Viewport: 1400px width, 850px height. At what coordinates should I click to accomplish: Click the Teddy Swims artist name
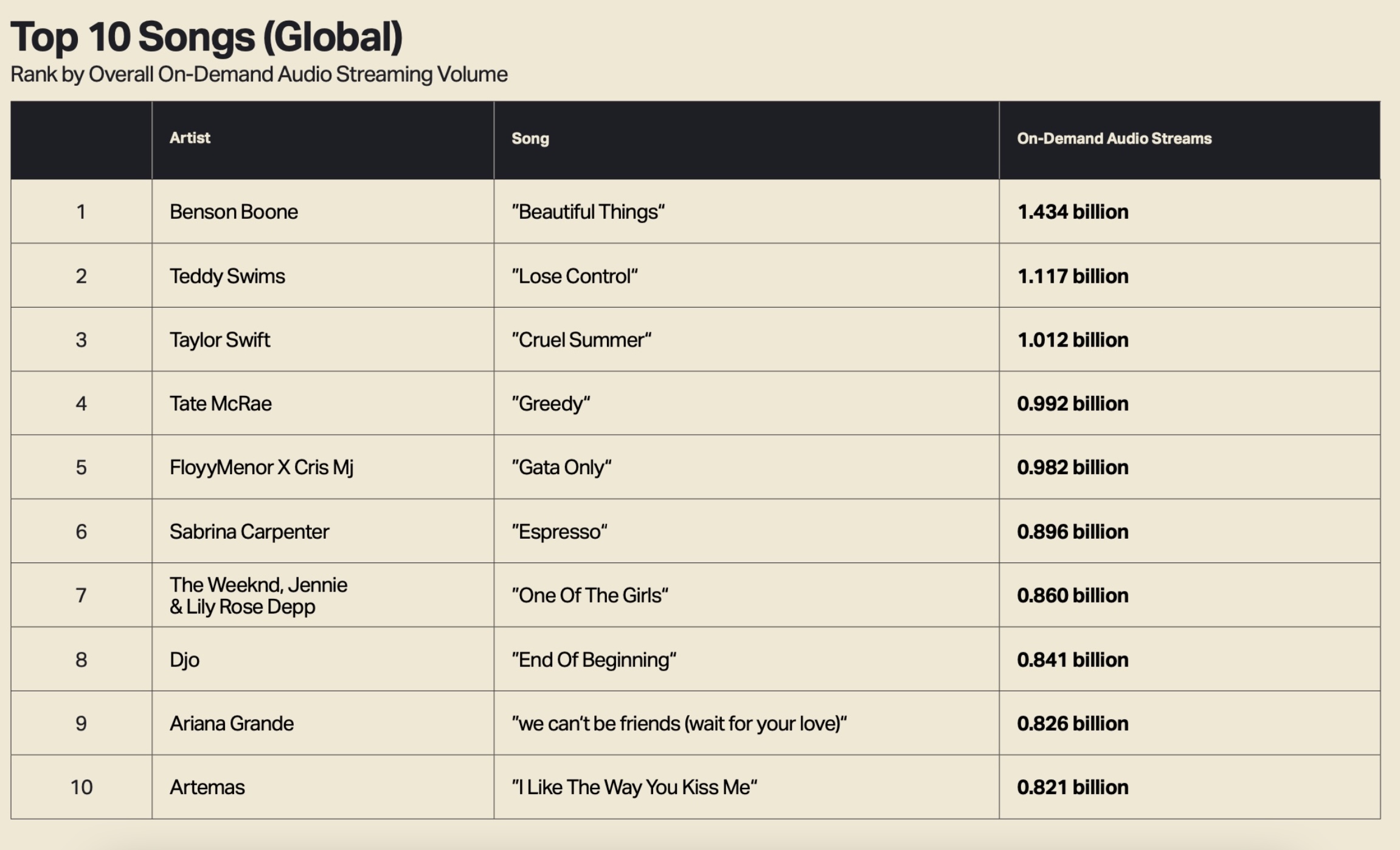tap(227, 276)
